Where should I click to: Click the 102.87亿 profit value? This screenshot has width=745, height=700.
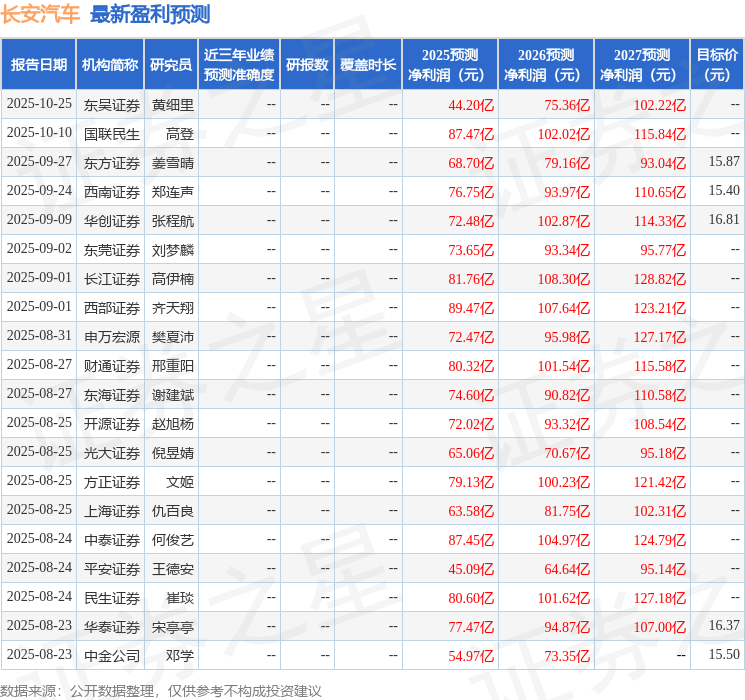(x=564, y=221)
